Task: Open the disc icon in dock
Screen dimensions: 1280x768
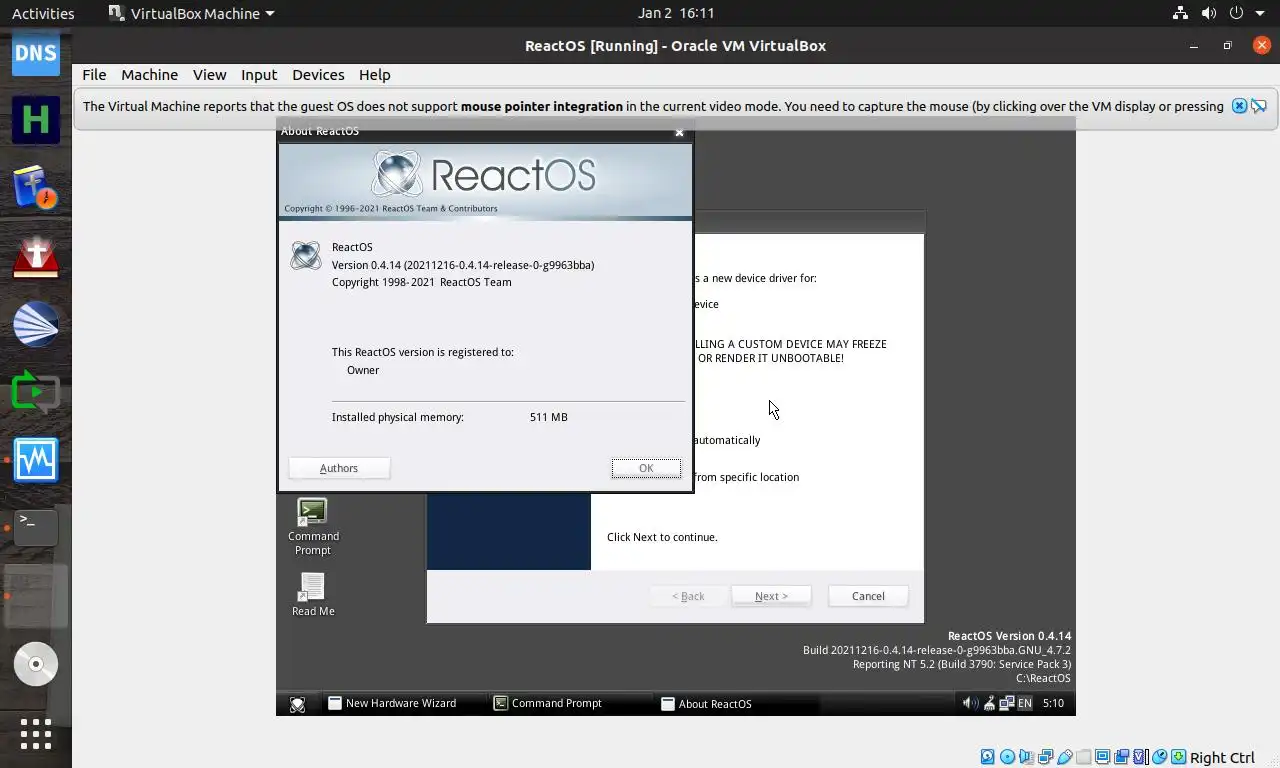Action: tap(36, 664)
